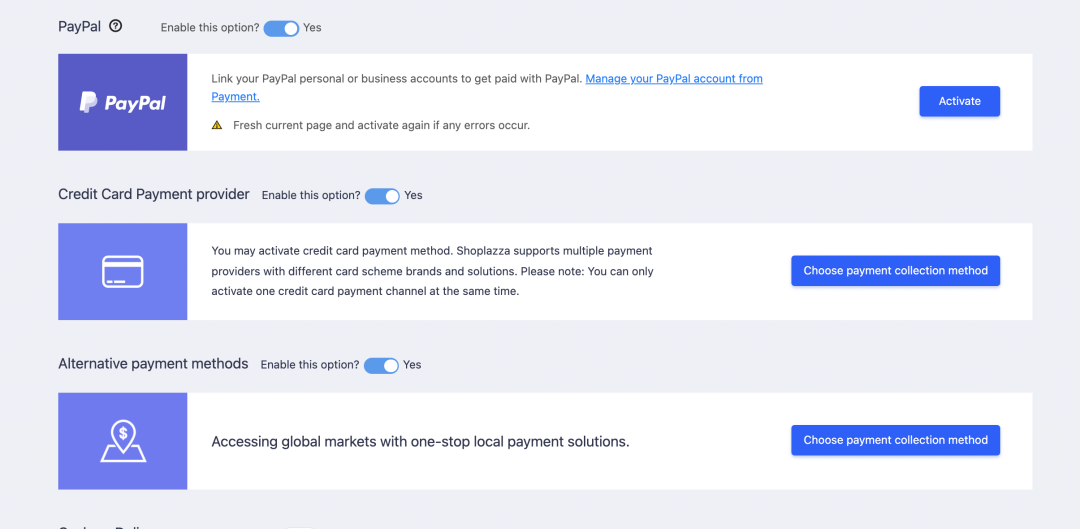Choose payment collection method for alternative payments

point(895,440)
